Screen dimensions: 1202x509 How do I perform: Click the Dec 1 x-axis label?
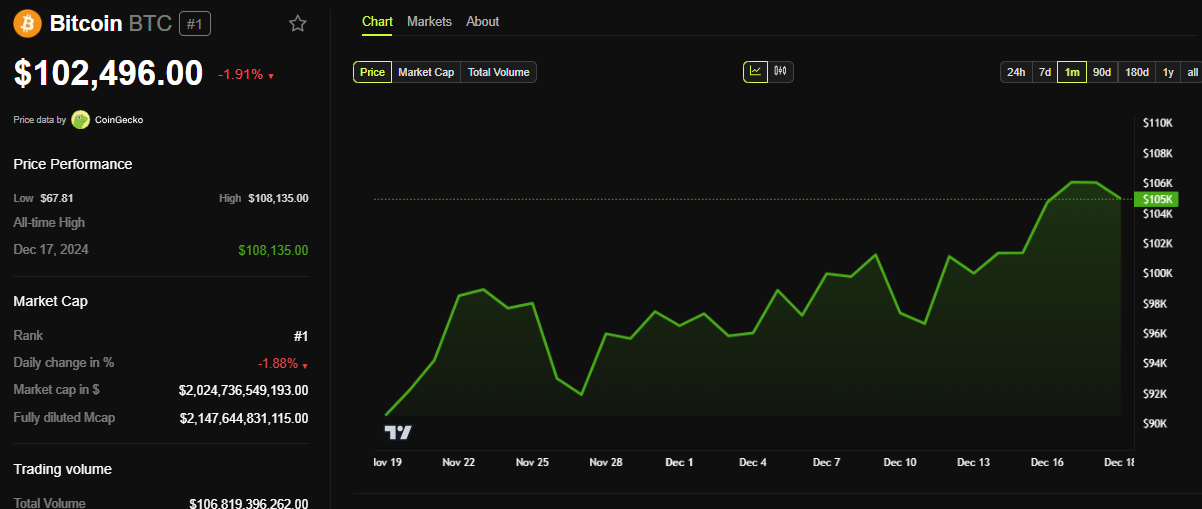coord(679,462)
